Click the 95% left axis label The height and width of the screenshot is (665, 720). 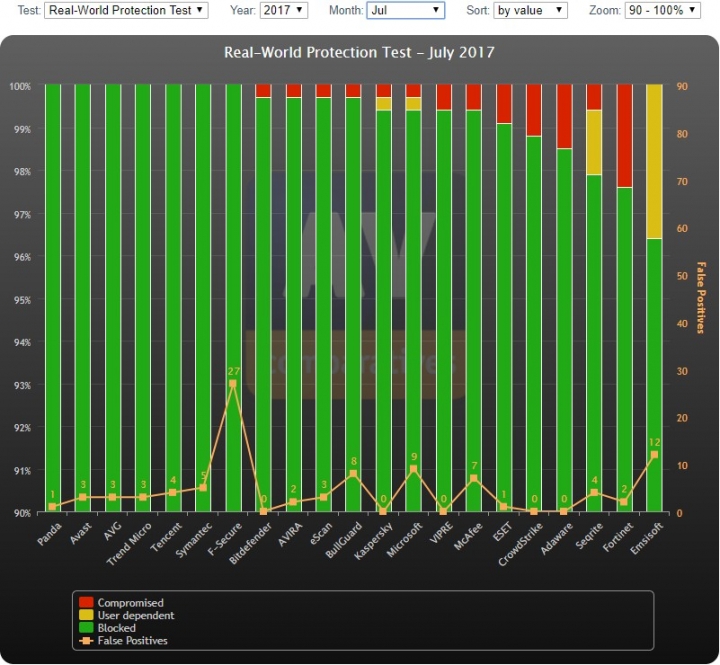(22, 300)
